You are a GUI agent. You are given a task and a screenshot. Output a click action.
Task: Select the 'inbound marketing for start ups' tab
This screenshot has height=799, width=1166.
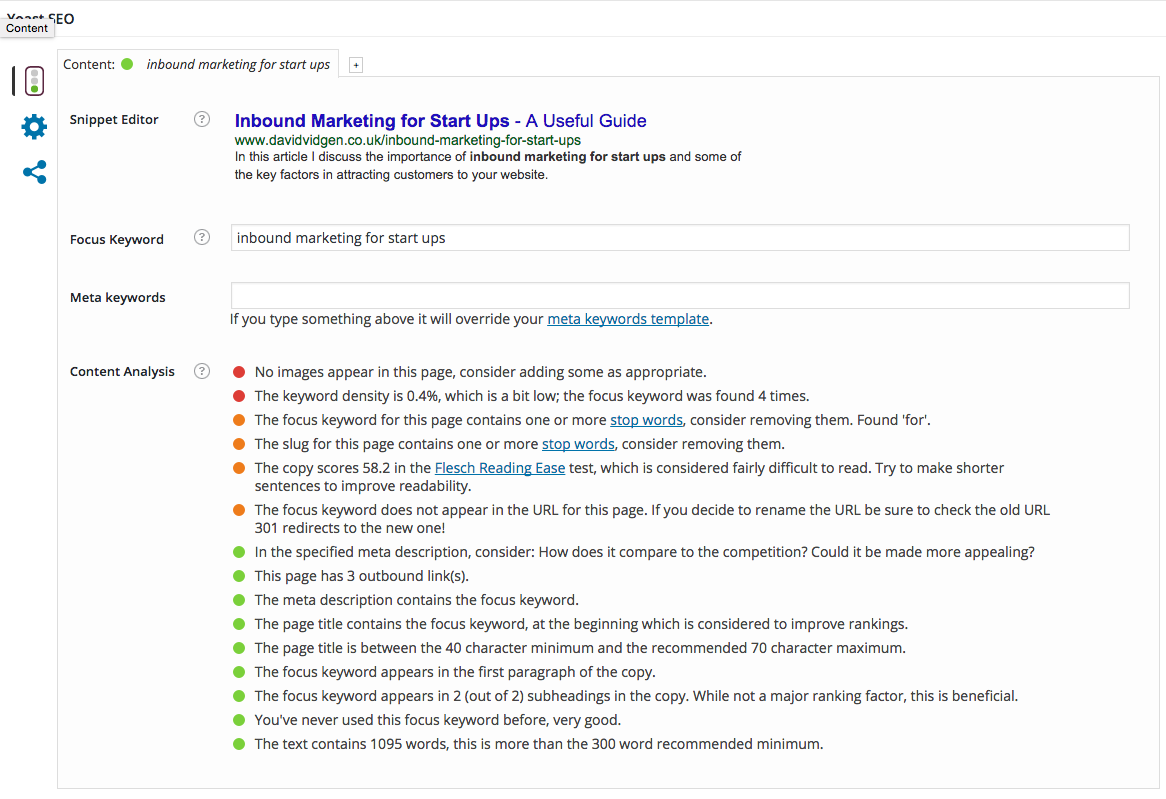[x=238, y=64]
